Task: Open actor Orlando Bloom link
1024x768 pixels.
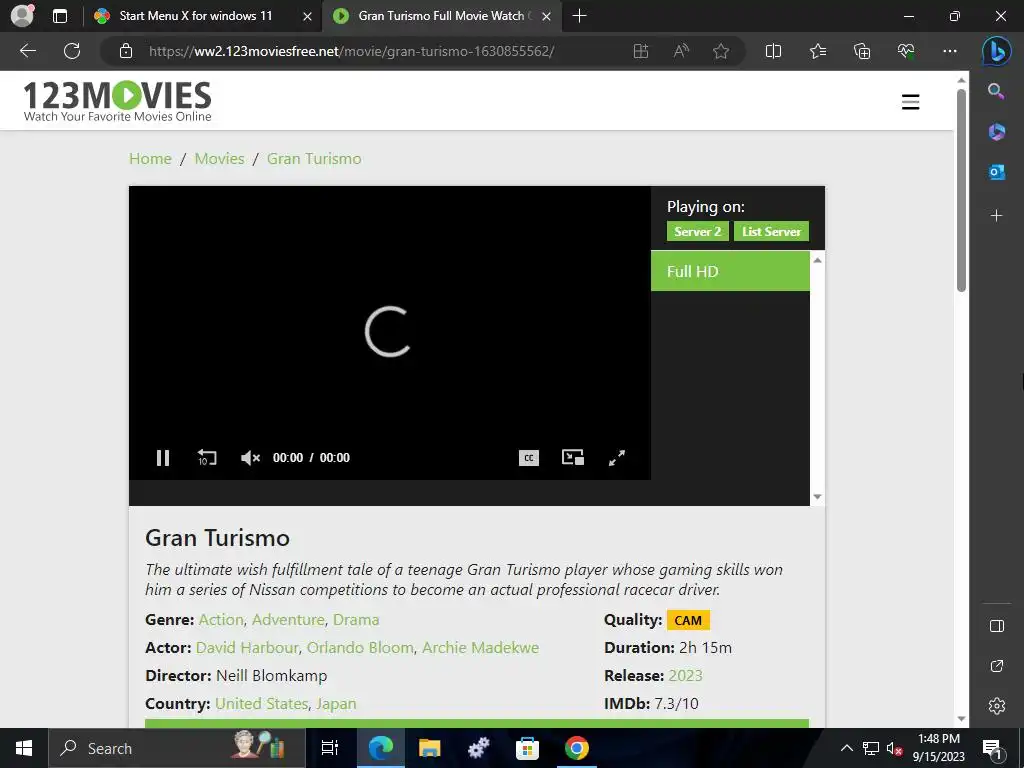Action: (x=360, y=648)
